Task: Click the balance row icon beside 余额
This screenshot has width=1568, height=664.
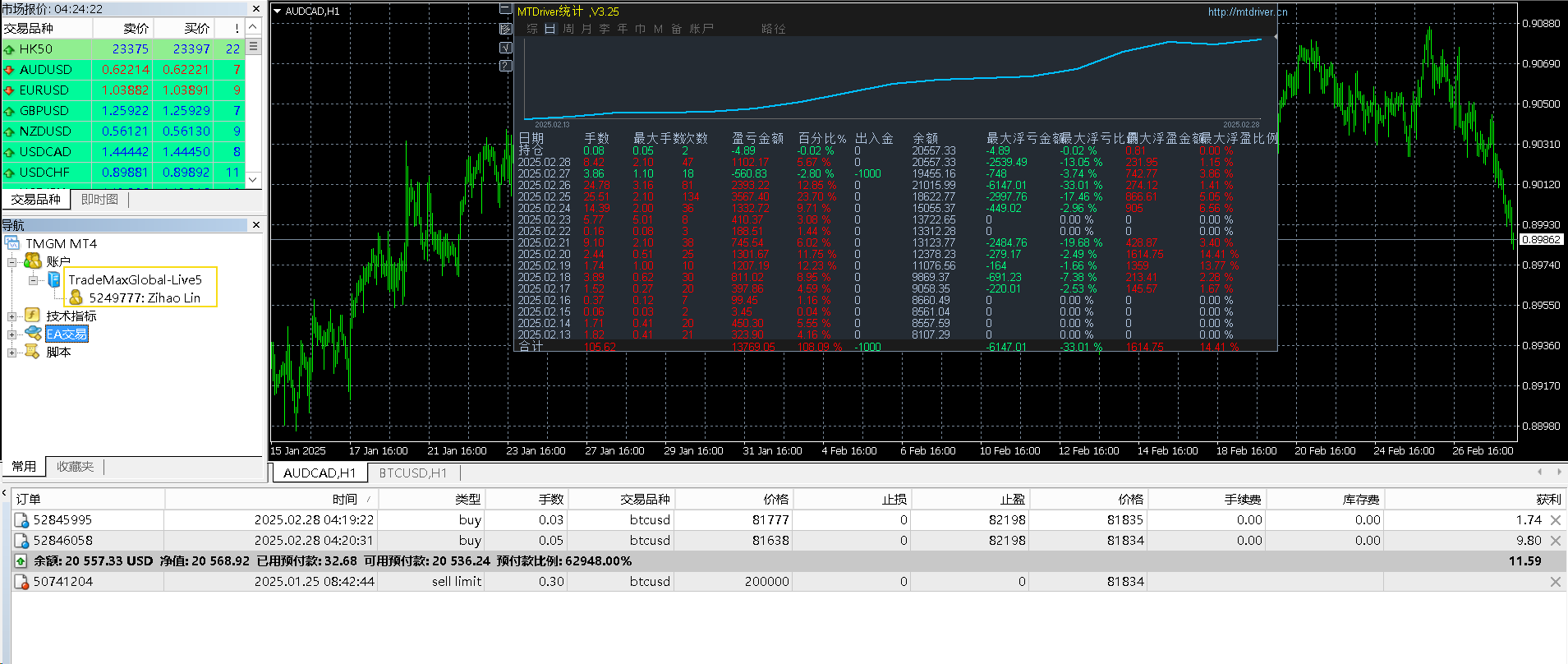Action: click(x=21, y=561)
